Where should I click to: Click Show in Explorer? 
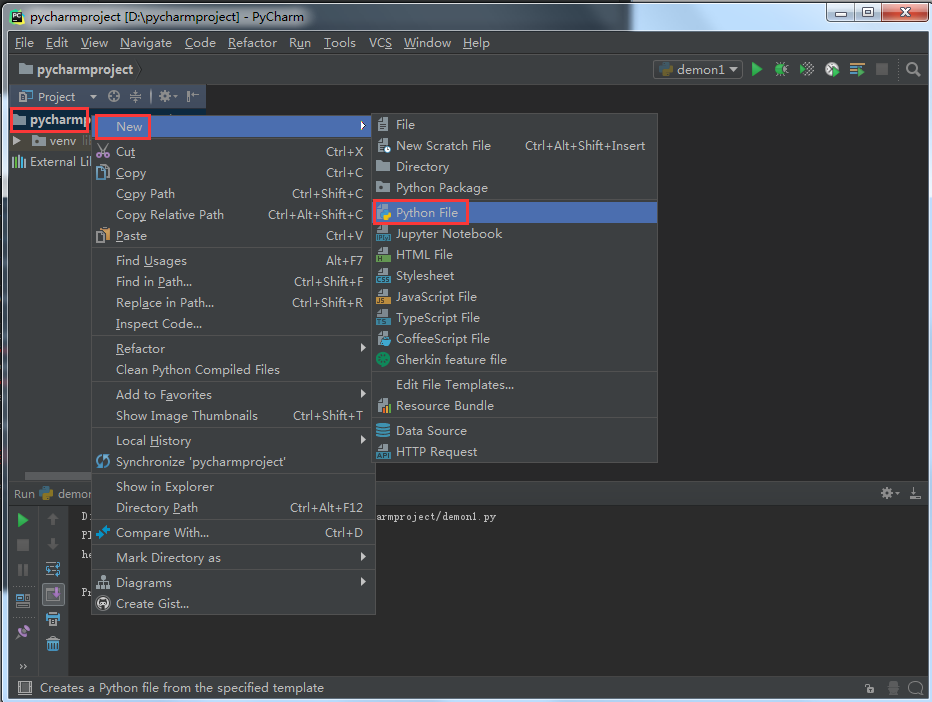point(233,487)
